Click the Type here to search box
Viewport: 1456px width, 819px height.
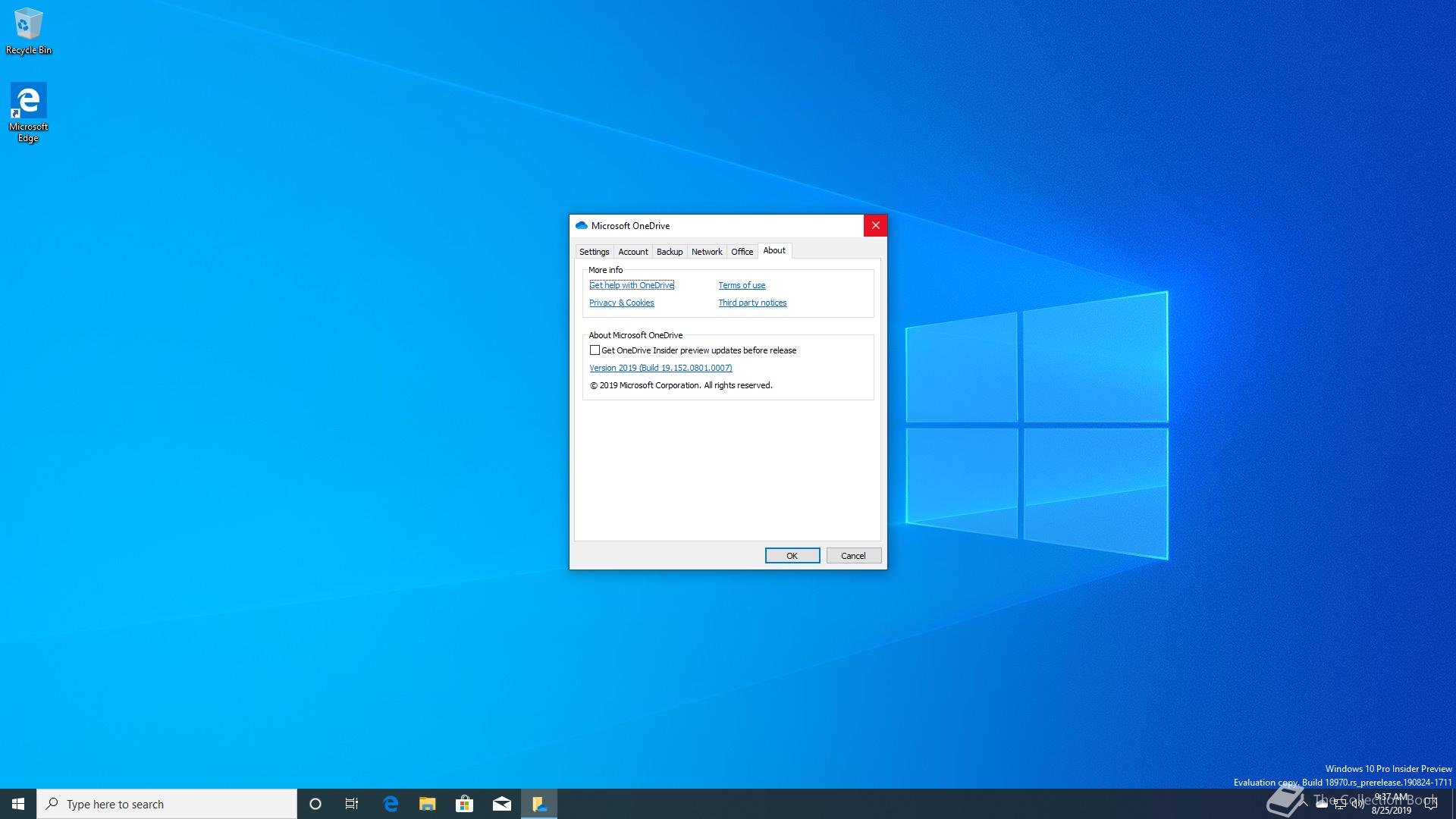click(167, 804)
